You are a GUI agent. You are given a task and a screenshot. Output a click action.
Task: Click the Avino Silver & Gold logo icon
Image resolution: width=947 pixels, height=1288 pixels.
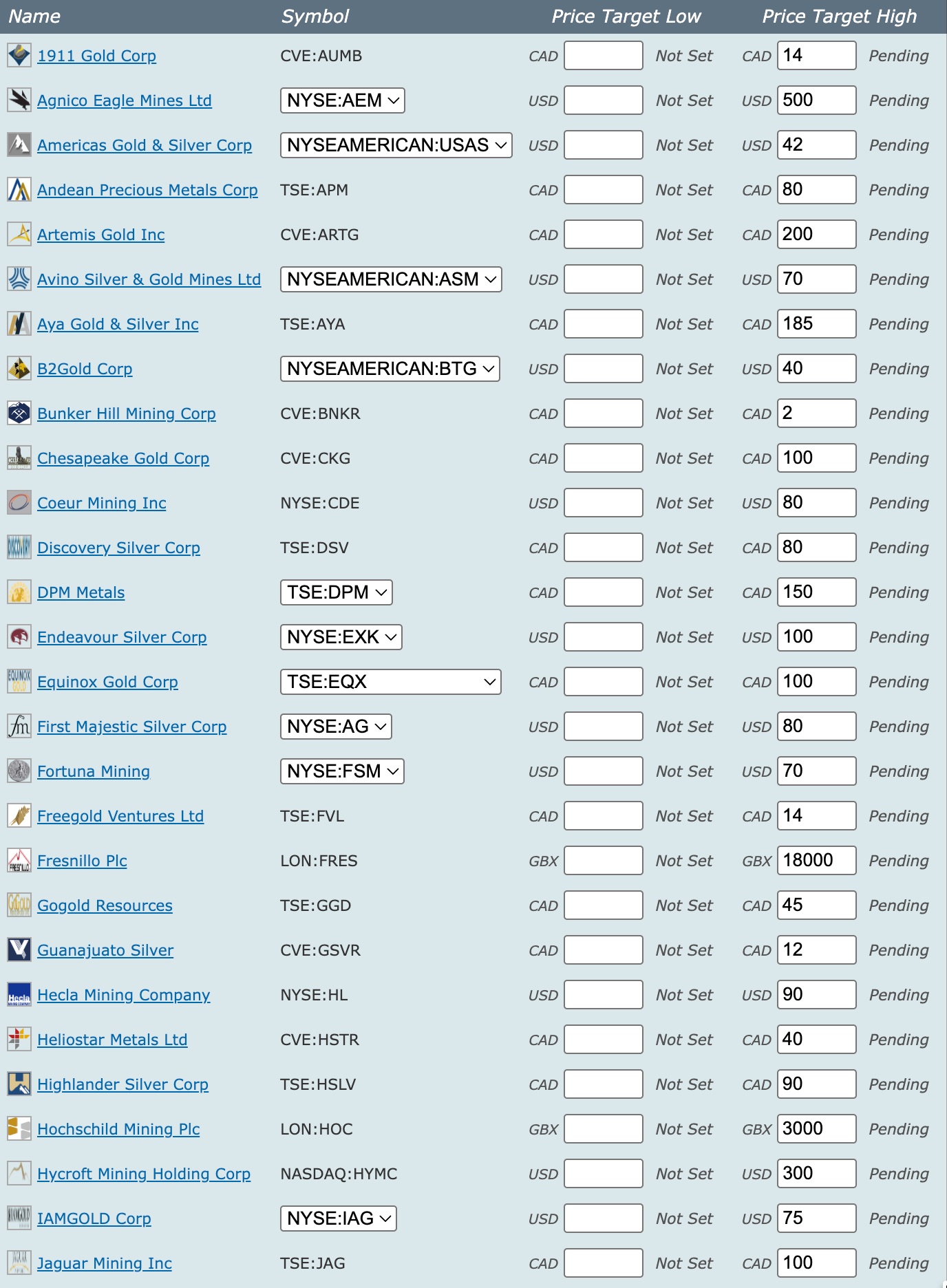point(19,279)
